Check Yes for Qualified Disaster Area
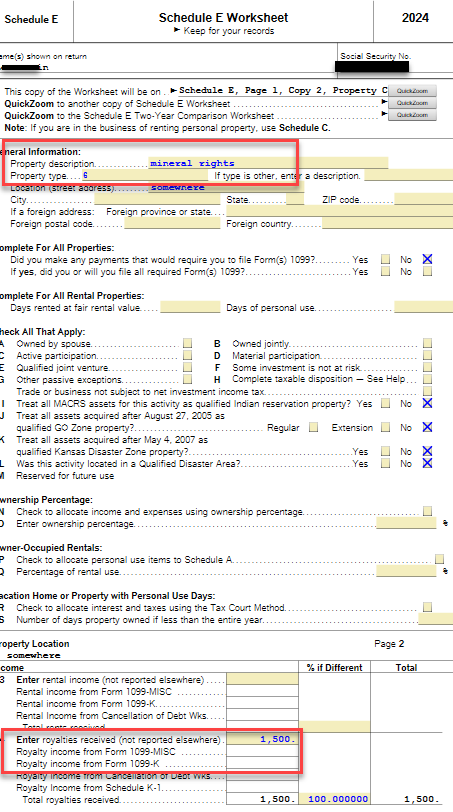453x812 pixels. click(x=385, y=463)
